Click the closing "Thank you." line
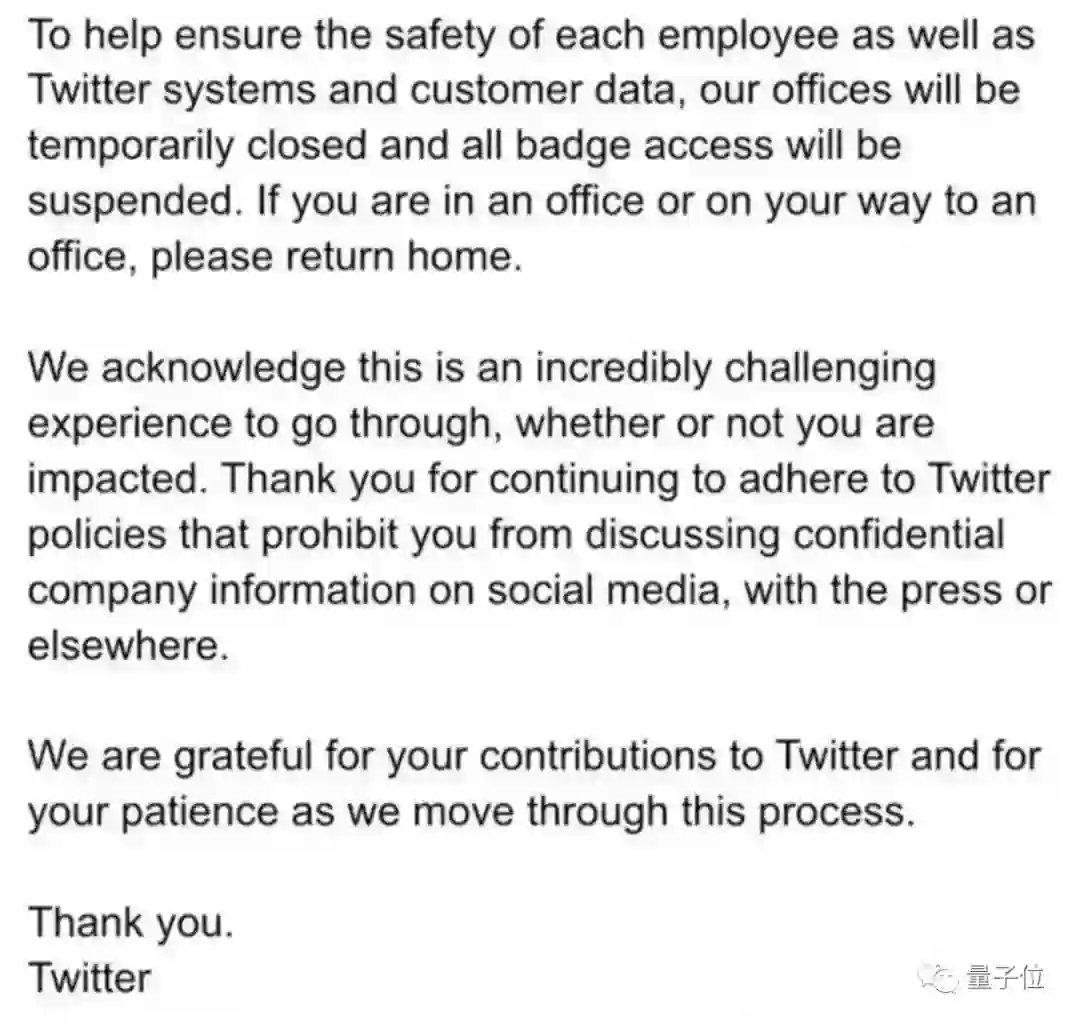This screenshot has height=1025, width=1080. click(x=130, y=921)
